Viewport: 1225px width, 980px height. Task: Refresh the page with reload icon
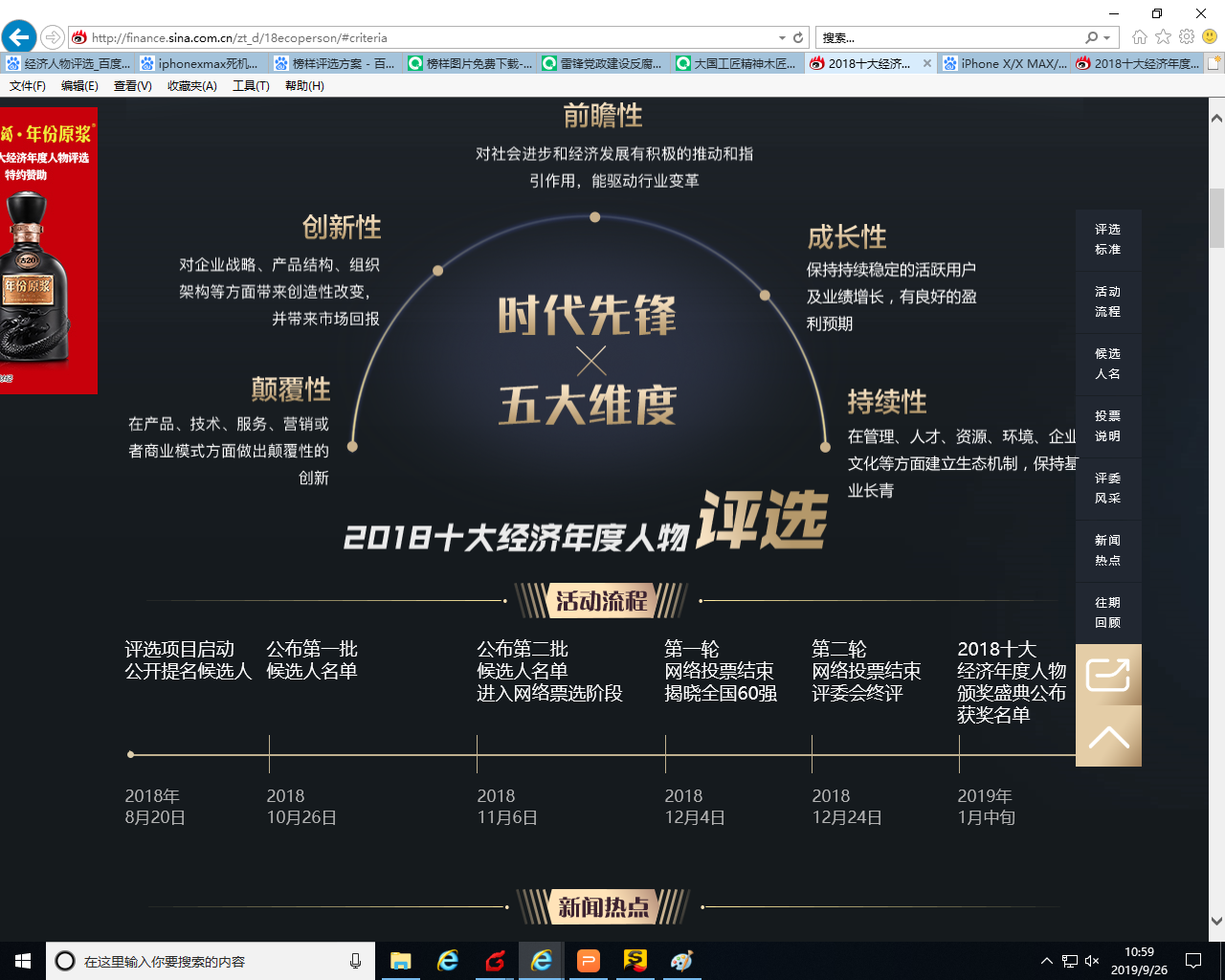coord(798,38)
